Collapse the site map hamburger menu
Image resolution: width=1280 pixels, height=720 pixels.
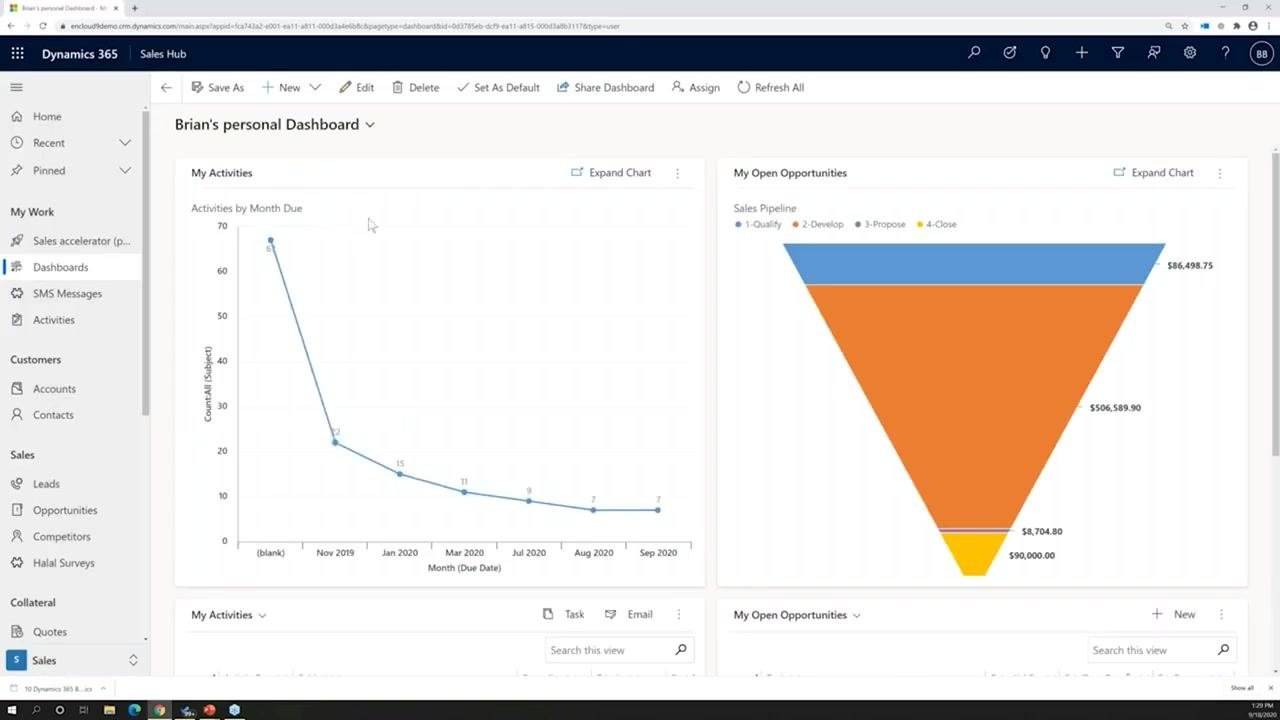pyautogui.click(x=16, y=87)
